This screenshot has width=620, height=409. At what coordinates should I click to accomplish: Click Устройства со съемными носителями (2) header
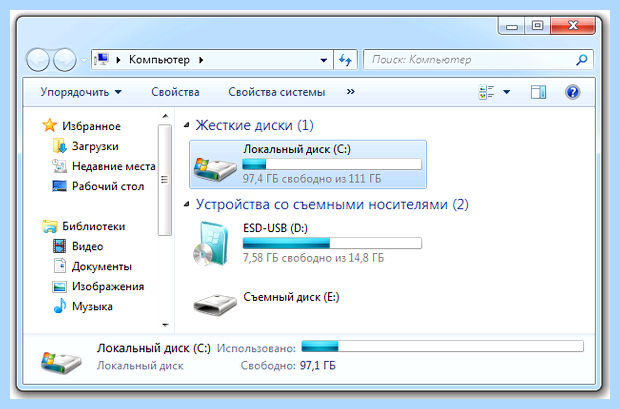click(332, 204)
